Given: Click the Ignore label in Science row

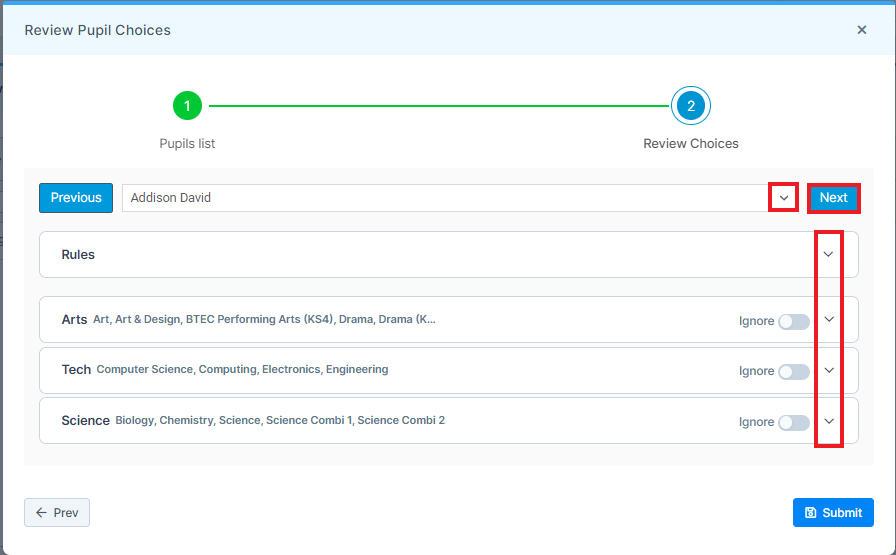Looking at the screenshot, I should coord(756,422).
